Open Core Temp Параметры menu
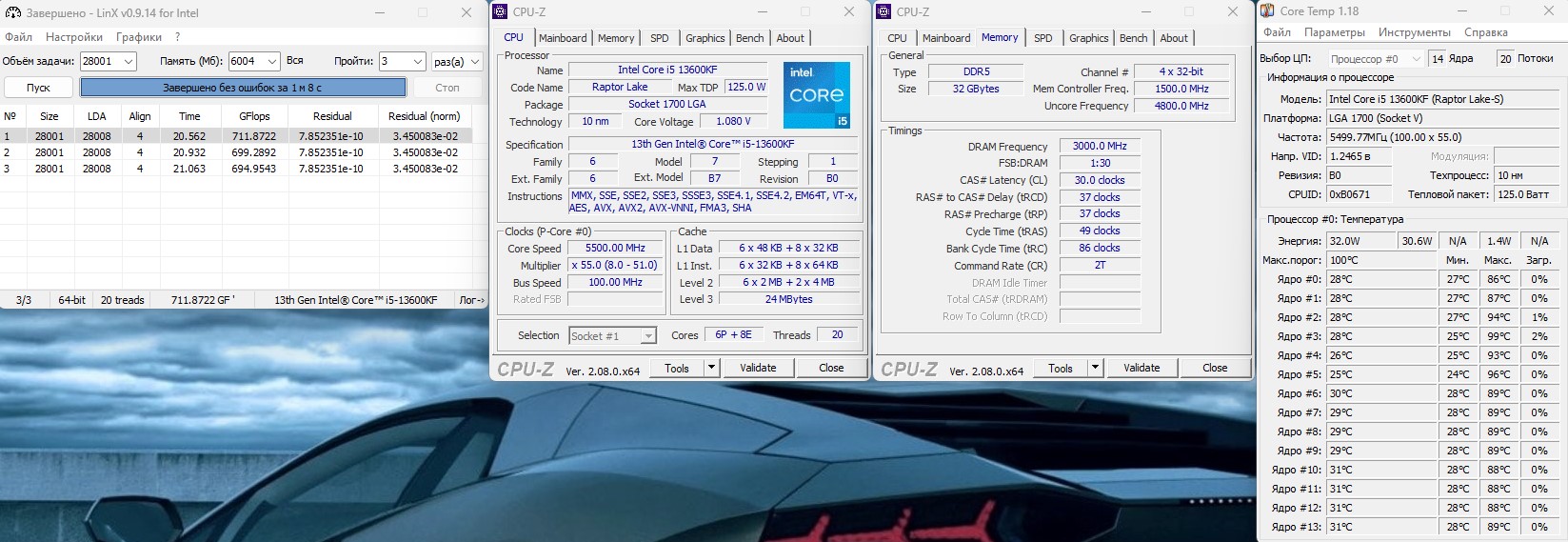This screenshot has width=1568, height=542. (1335, 32)
